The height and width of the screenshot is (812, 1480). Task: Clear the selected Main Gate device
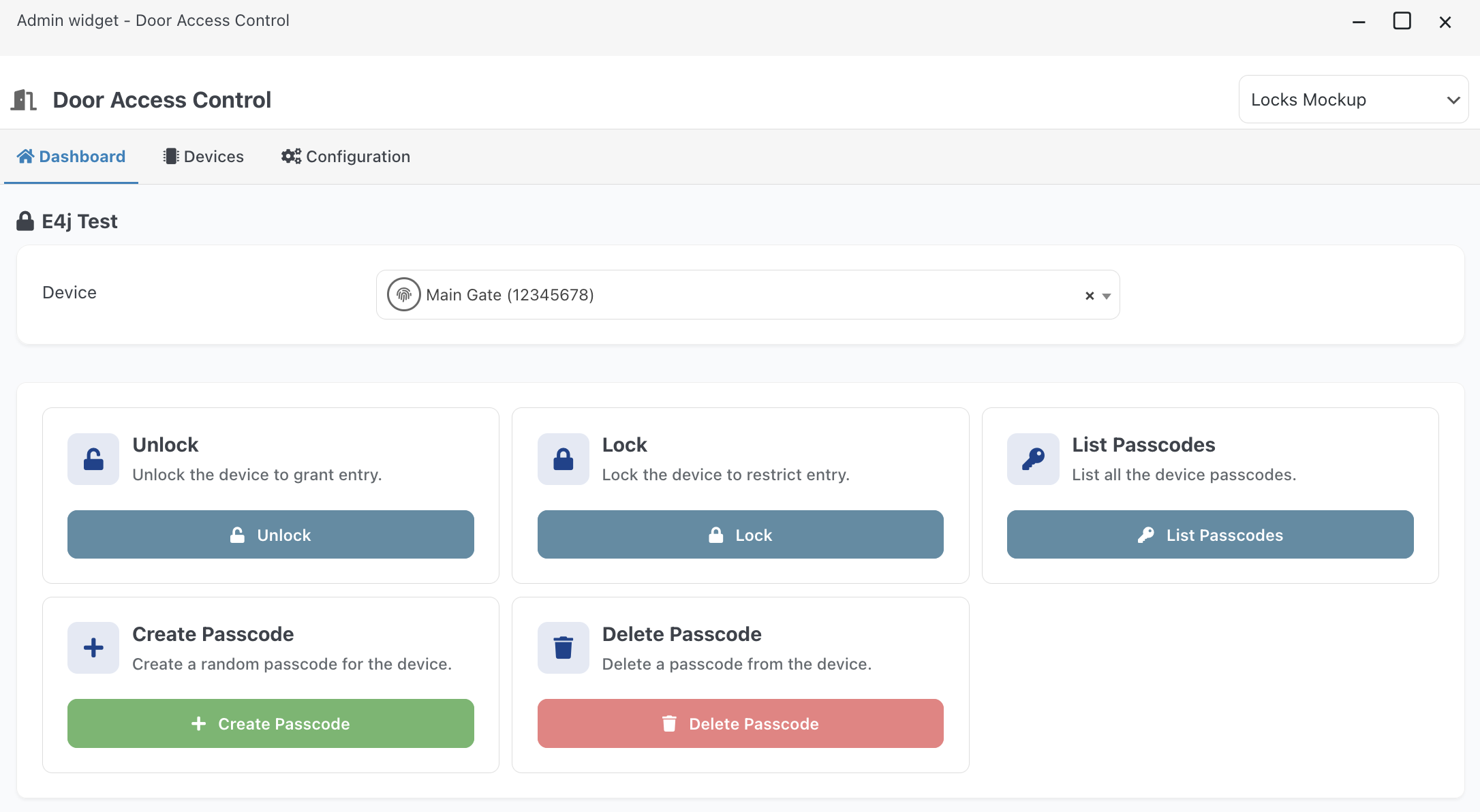(x=1089, y=296)
